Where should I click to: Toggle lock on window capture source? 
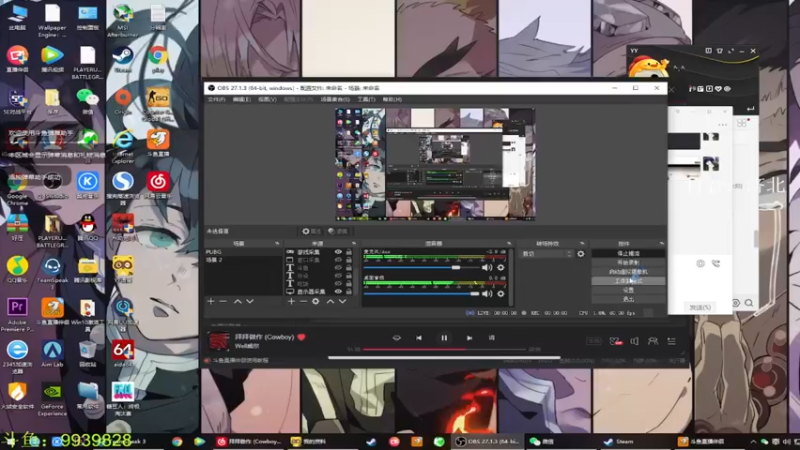pos(349,260)
